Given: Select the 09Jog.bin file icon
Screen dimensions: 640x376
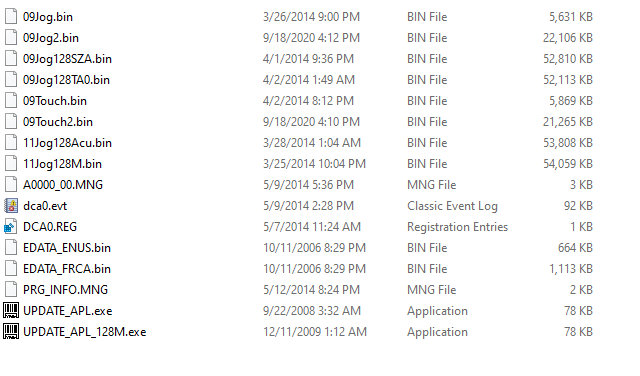Looking at the screenshot, I should (11, 17).
